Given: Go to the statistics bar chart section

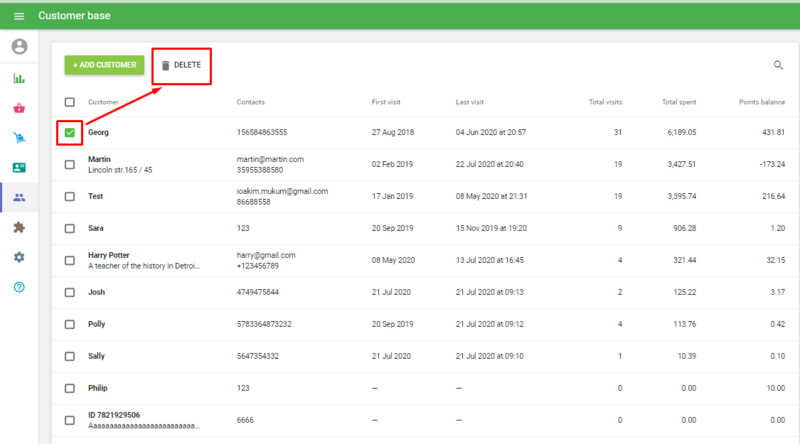Looking at the screenshot, I should coord(19,78).
